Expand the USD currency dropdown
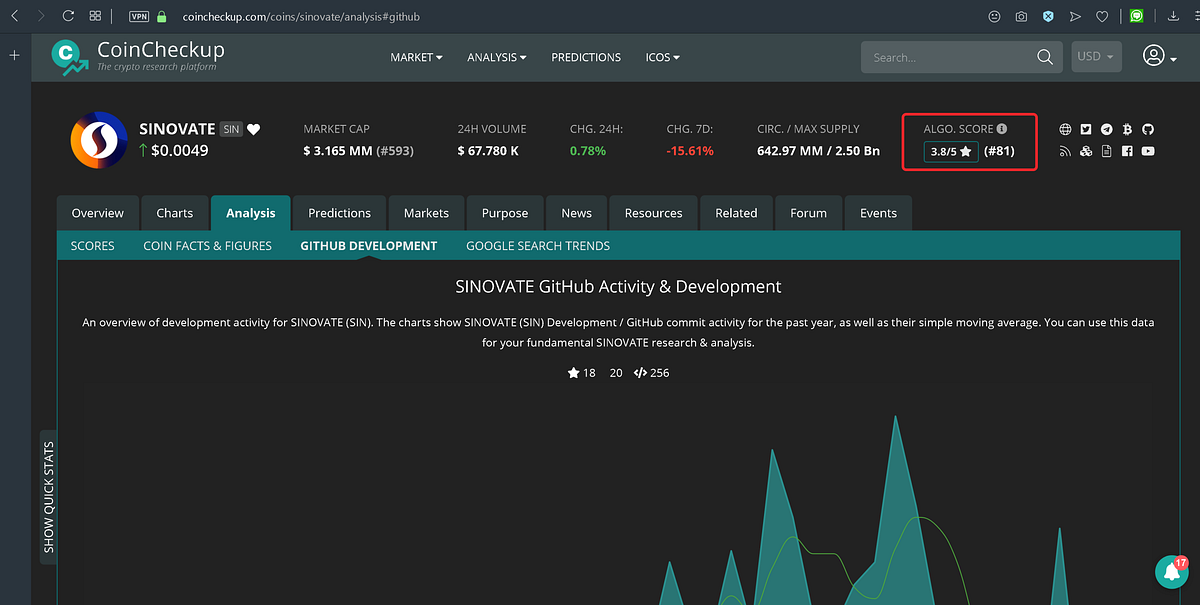The height and width of the screenshot is (605, 1200). coord(1096,57)
